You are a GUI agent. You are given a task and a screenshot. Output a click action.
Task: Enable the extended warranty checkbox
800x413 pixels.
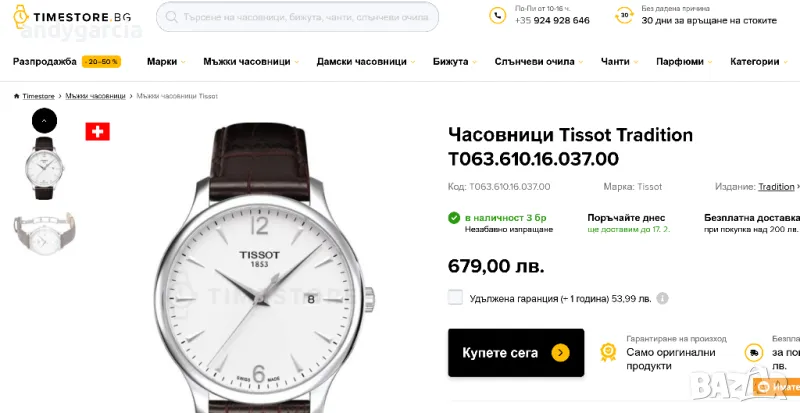(x=455, y=297)
